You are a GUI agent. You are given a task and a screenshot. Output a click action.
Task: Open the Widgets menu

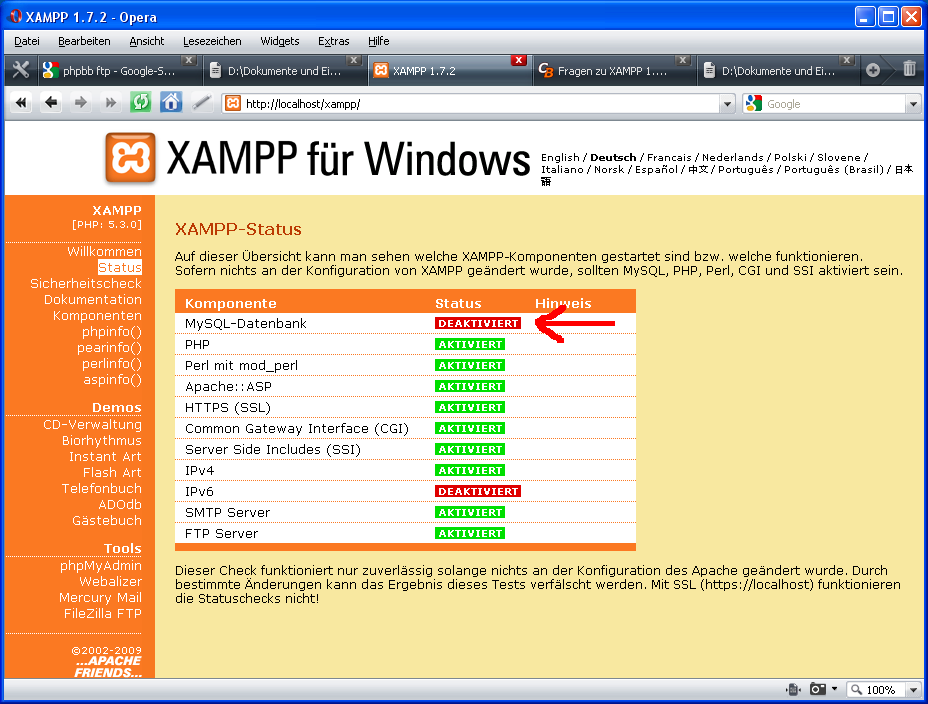coord(279,41)
